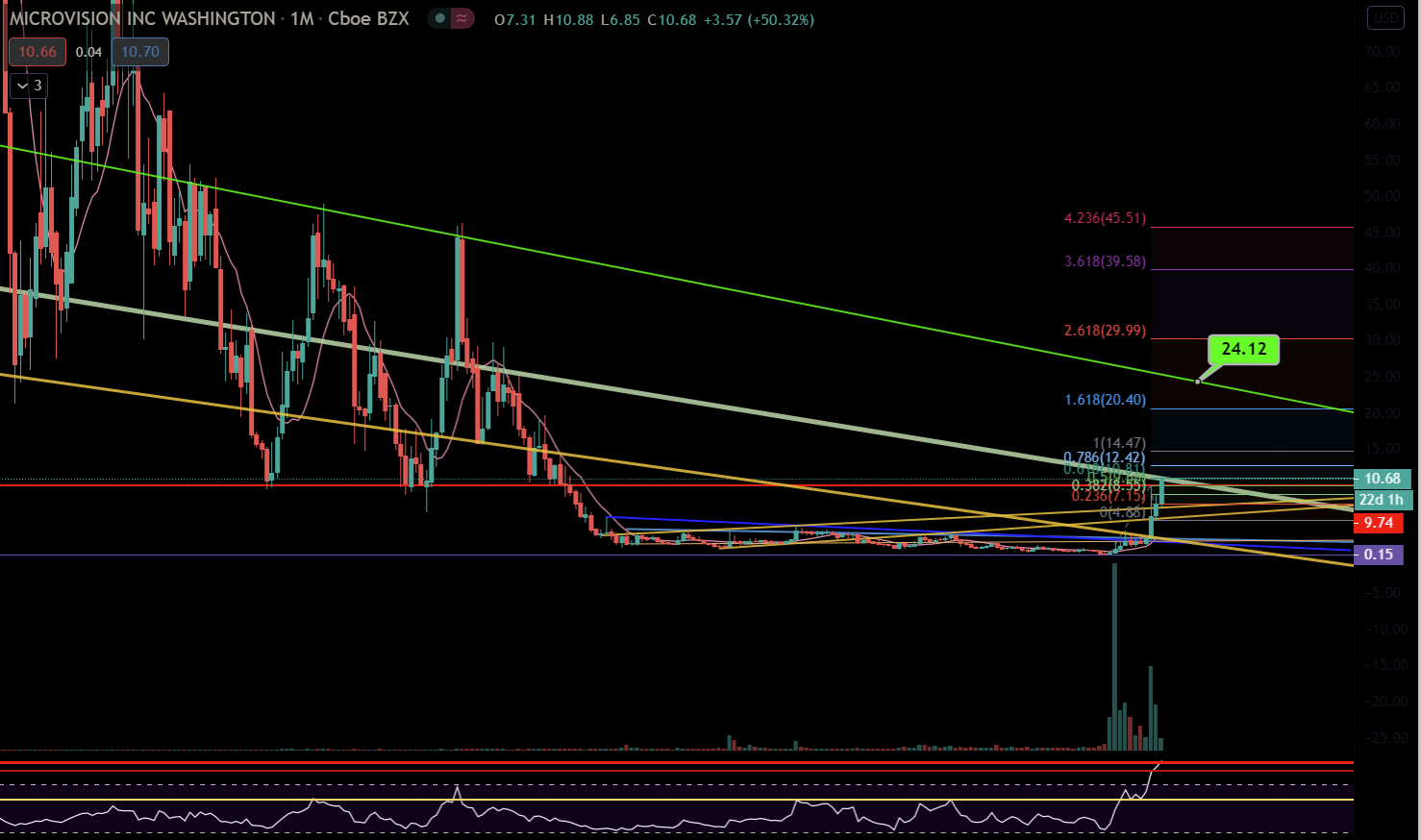Click the MICROVISION INC WASHINGTON symbol title
This screenshot has width=1421, height=840.
tap(142, 19)
